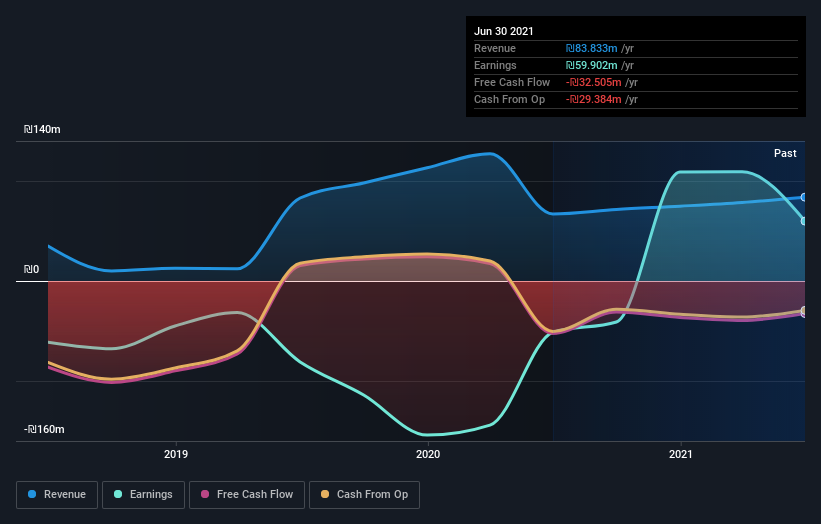Click the Cash From Op label in tooltip

[509, 99]
